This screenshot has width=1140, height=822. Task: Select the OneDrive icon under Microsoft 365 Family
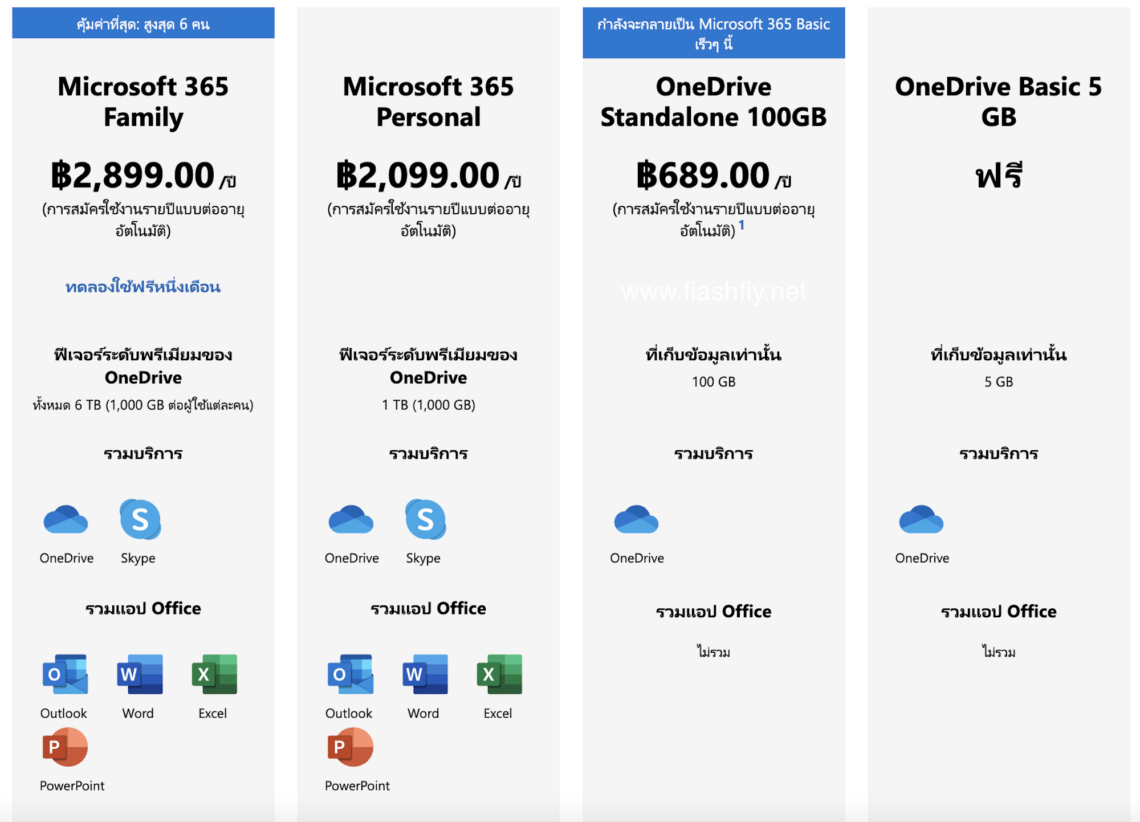[x=64, y=520]
